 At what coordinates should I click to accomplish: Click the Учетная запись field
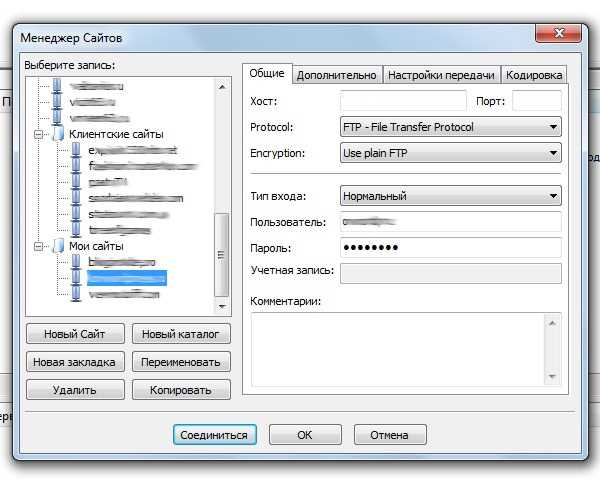pyautogui.click(x=451, y=273)
